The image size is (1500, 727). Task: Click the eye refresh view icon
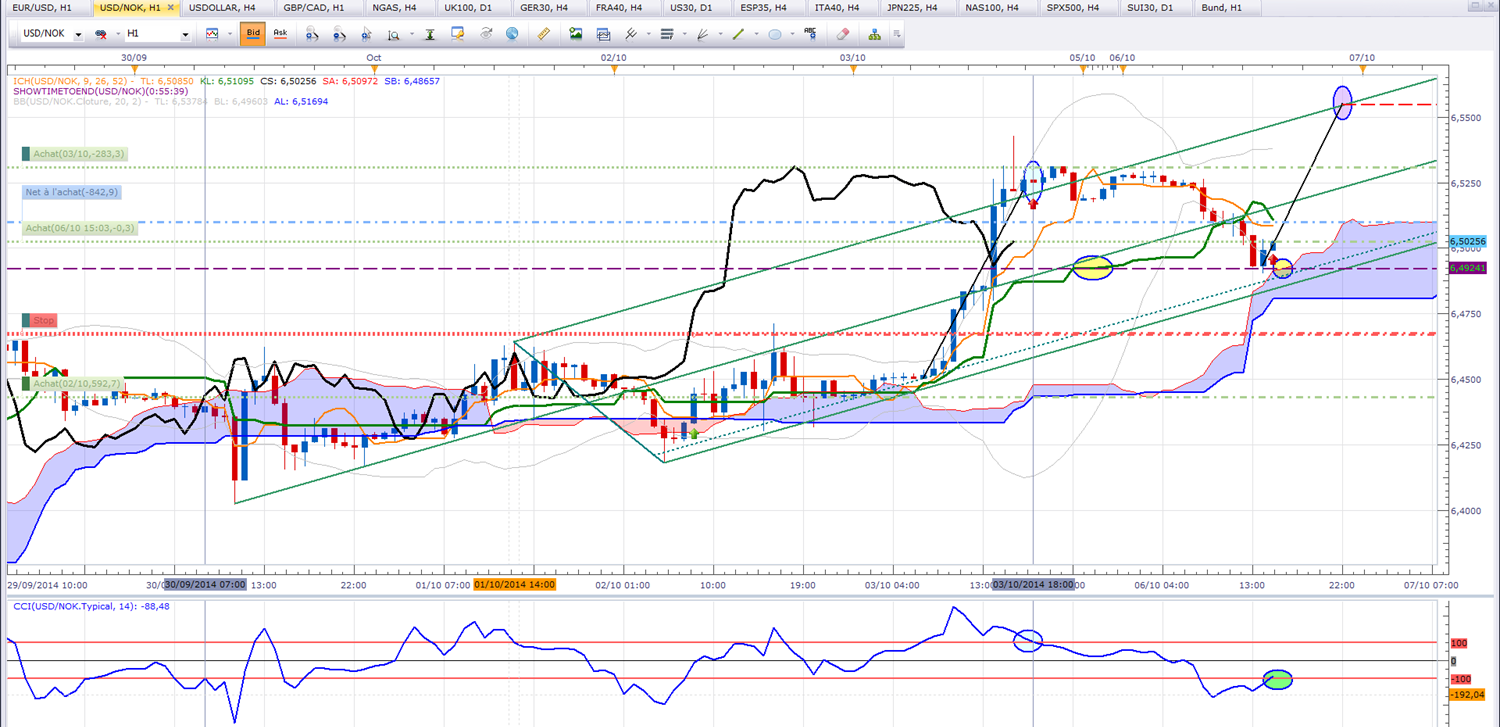pyautogui.click(x=486, y=34)
